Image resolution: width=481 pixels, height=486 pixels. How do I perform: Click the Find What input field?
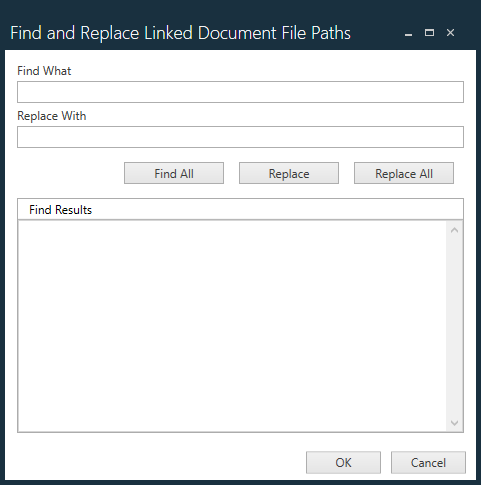tap(240, 92)
